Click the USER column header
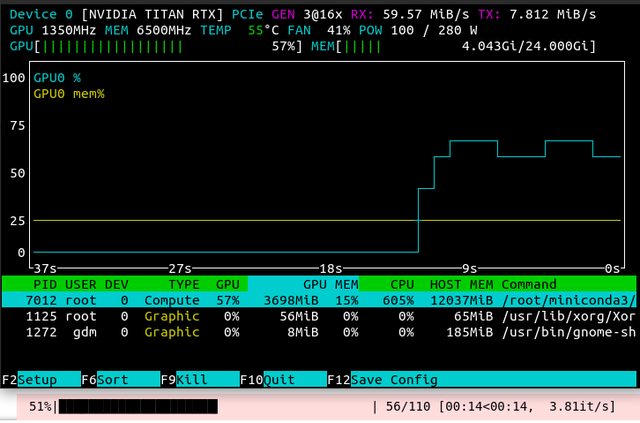 point(82,284)
